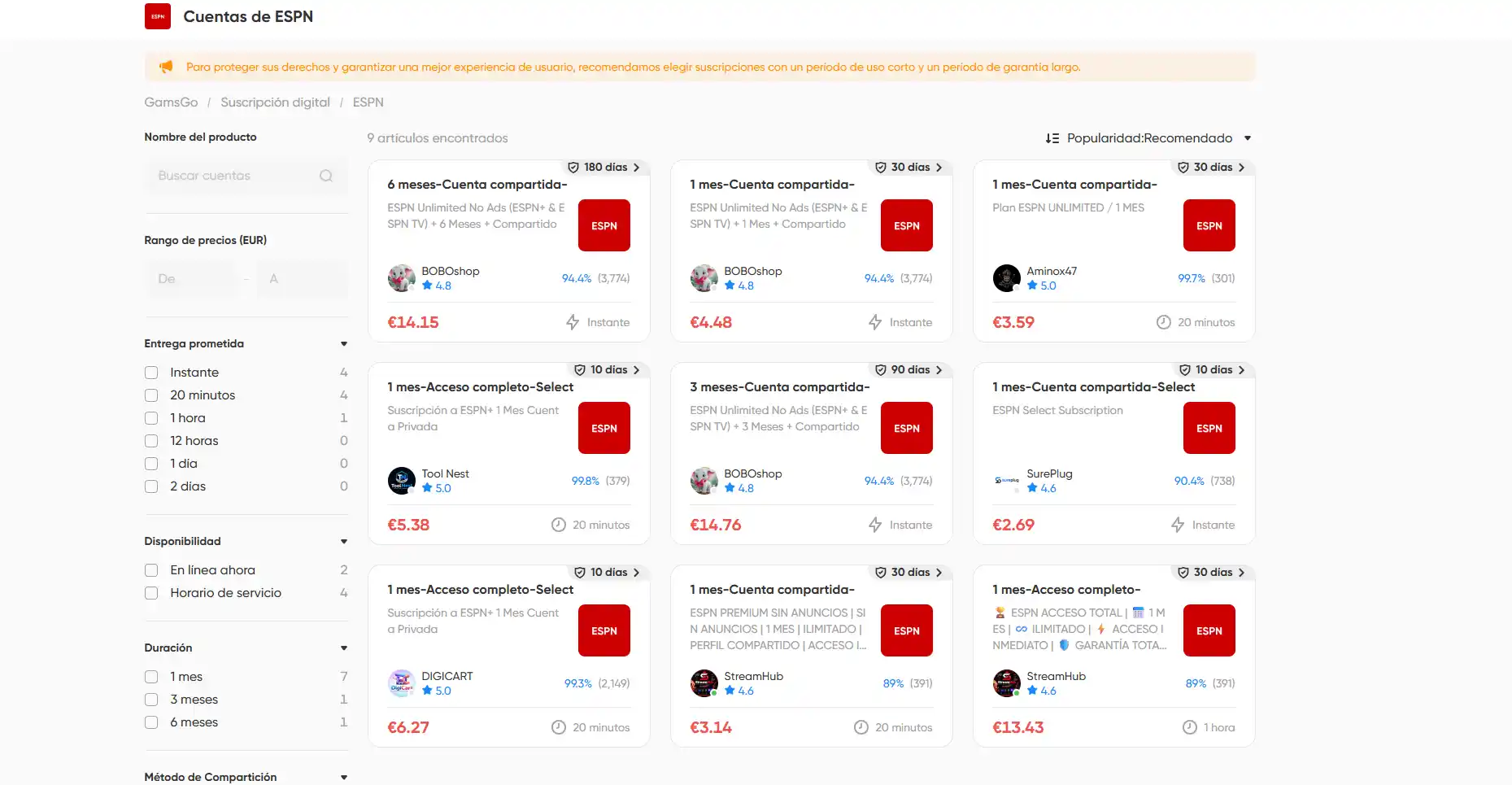Screen dimensions: 1512x785
Task: Click the BOBOshop avatar on the €14.76 card
Action: pos(704,481)
